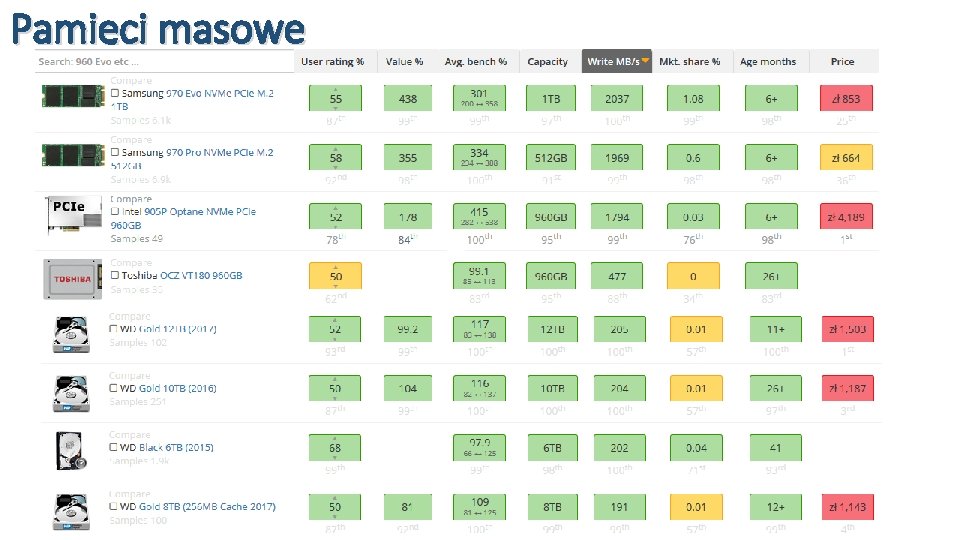The height and width of the screenshot is (540, 960).
Task: Tick the Samsung 970 Pro compare checkbox
Action: point(115,152)
